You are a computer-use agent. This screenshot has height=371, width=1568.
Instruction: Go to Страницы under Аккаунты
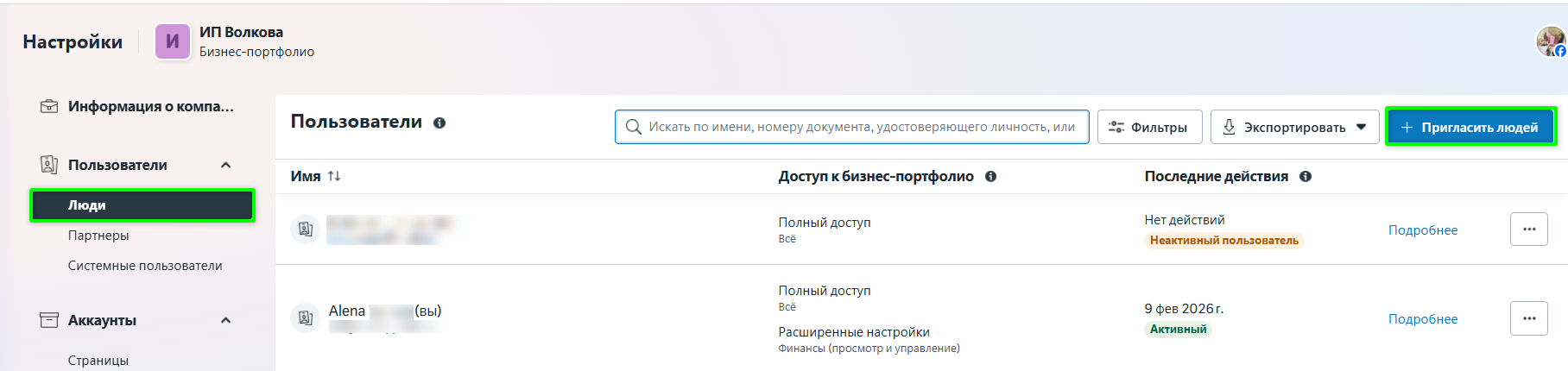click(x=98, y=360)
